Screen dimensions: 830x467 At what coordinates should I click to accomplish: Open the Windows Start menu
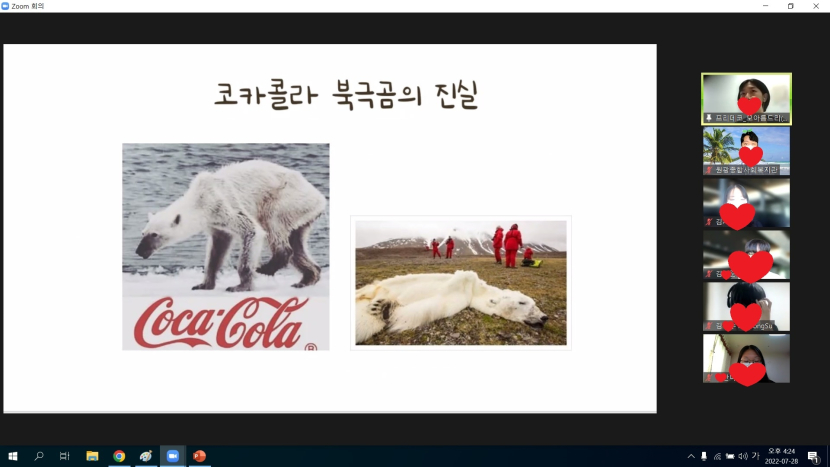[13, 456]
